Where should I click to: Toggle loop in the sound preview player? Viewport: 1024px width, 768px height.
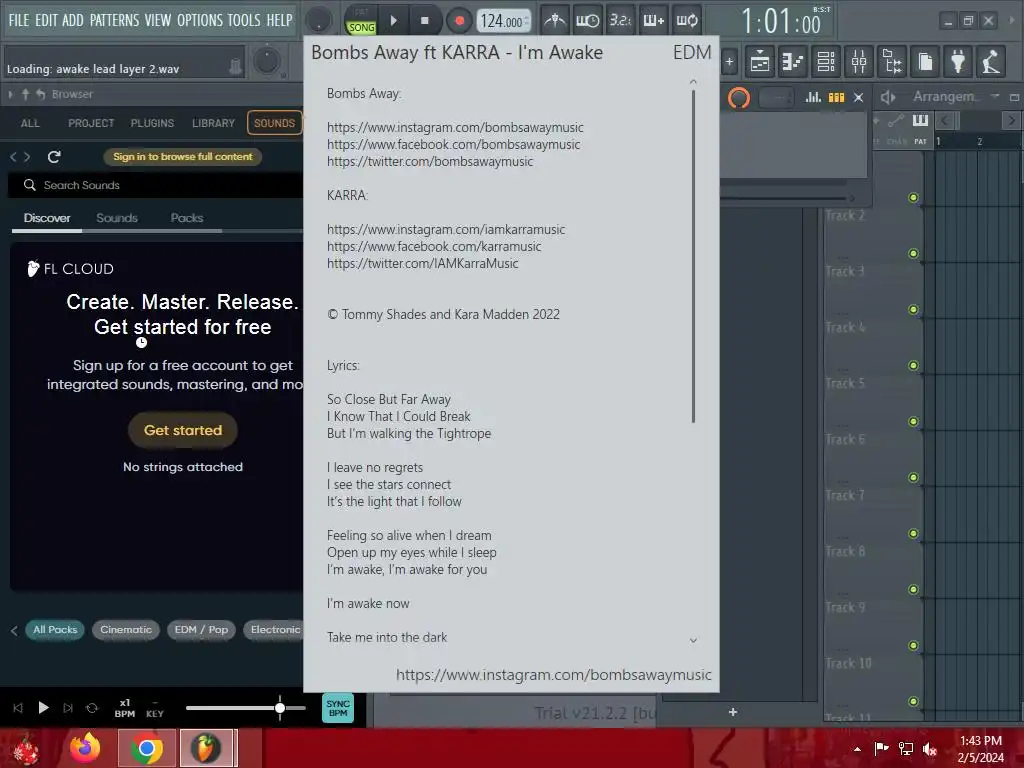pyautogui.click(x=92, y=708)
